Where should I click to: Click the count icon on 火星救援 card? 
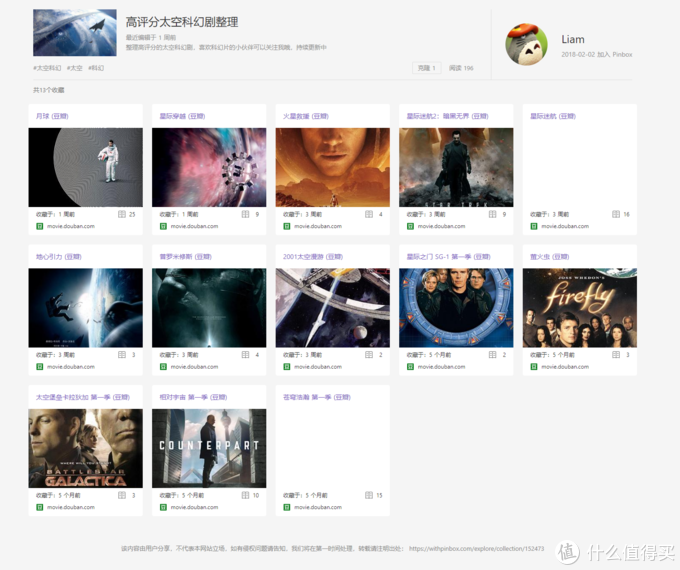coord(369,214)
